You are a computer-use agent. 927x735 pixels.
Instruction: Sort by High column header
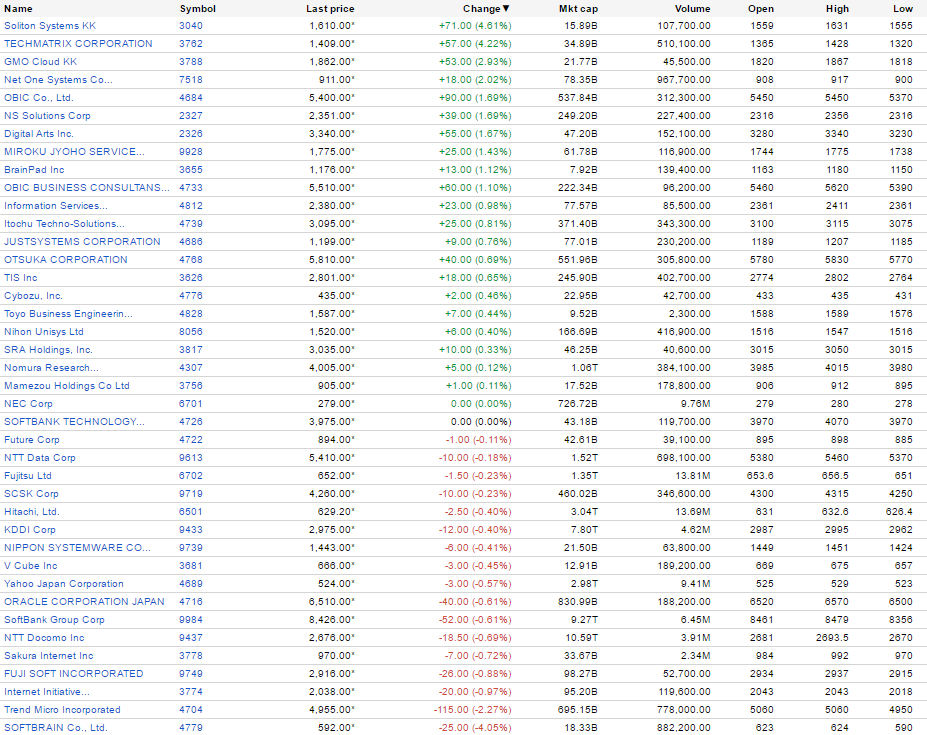(837, 9)
